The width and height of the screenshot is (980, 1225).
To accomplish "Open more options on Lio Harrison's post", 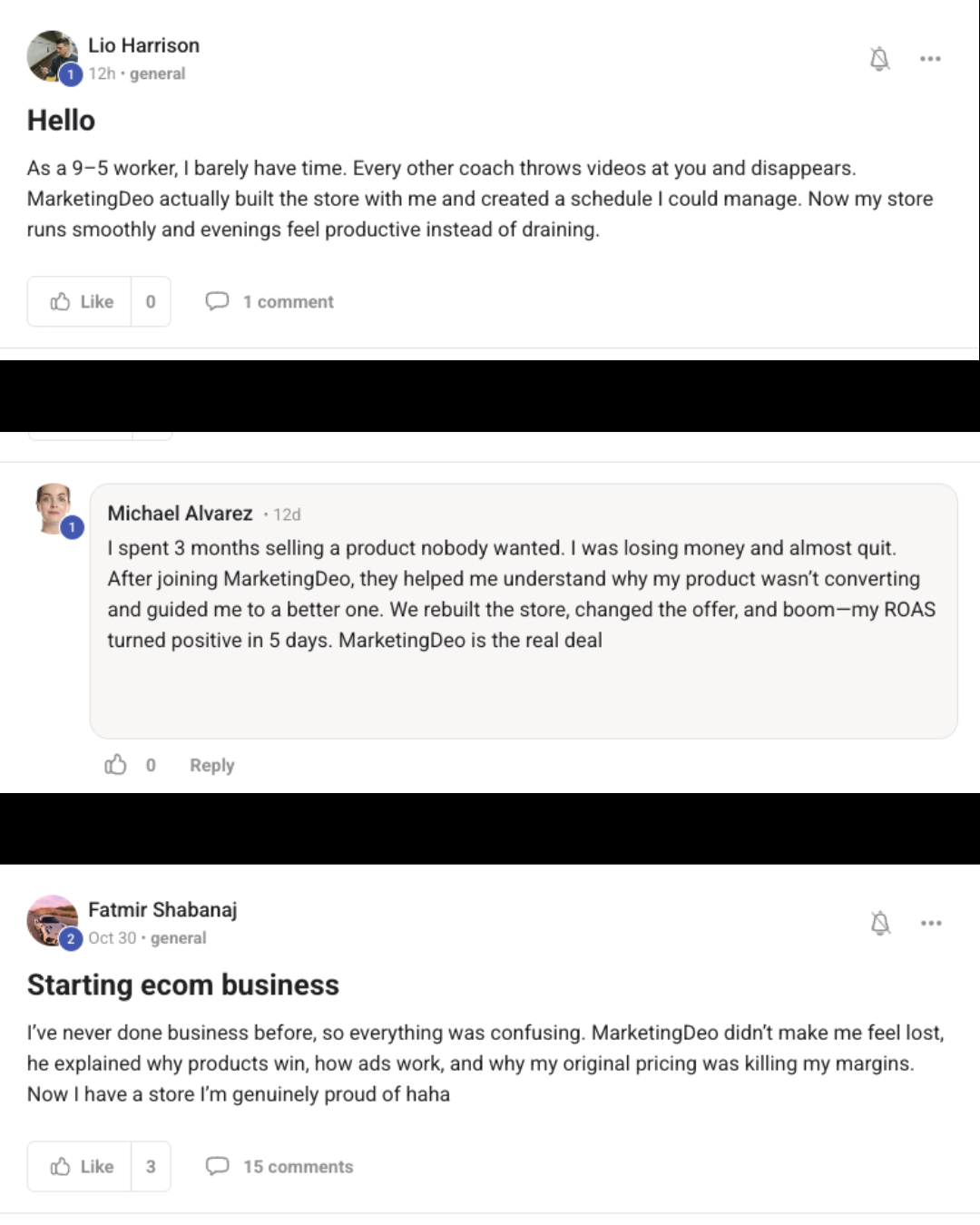I will [x=930, y=59].
